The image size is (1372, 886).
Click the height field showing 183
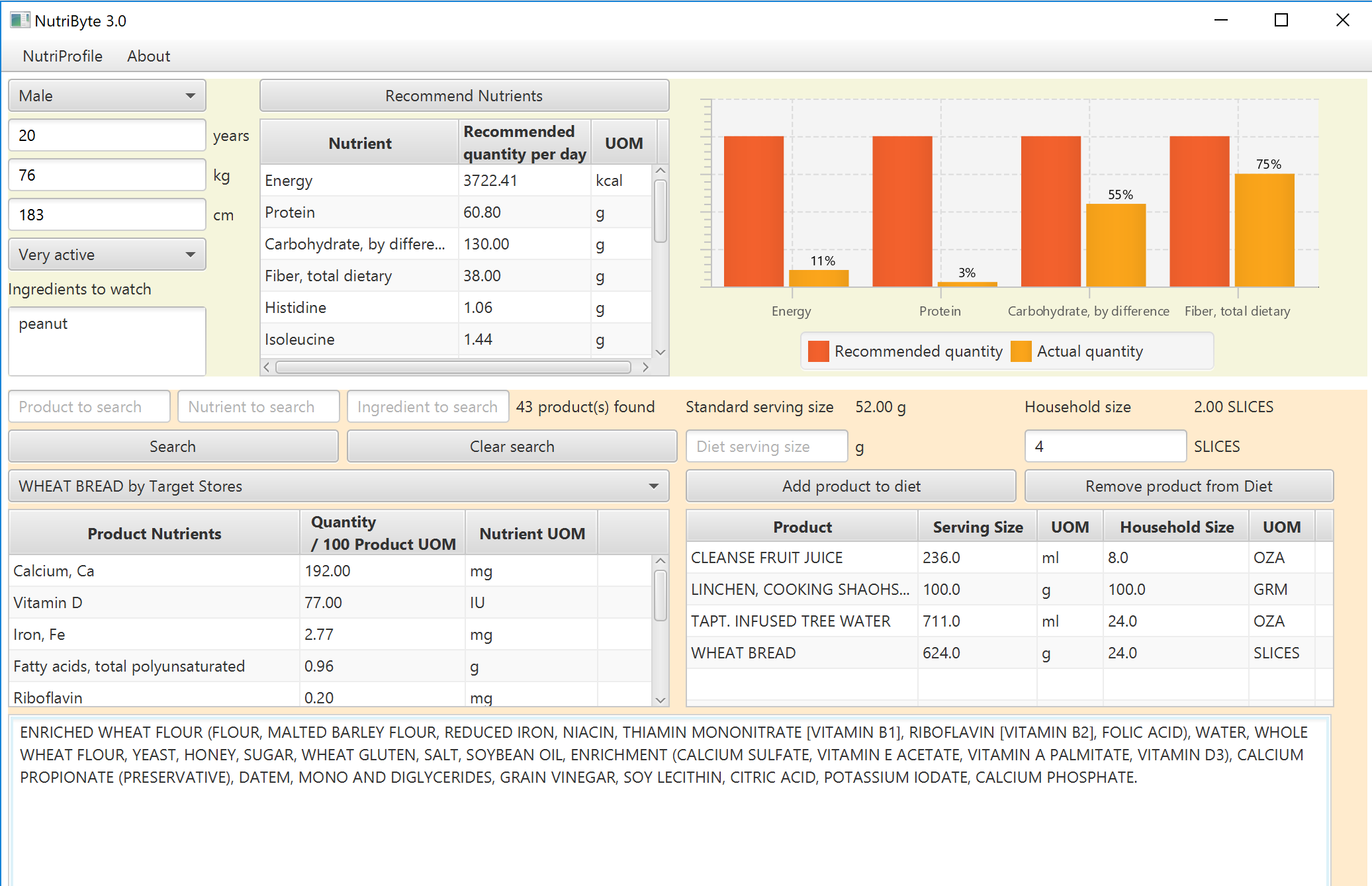107,215
